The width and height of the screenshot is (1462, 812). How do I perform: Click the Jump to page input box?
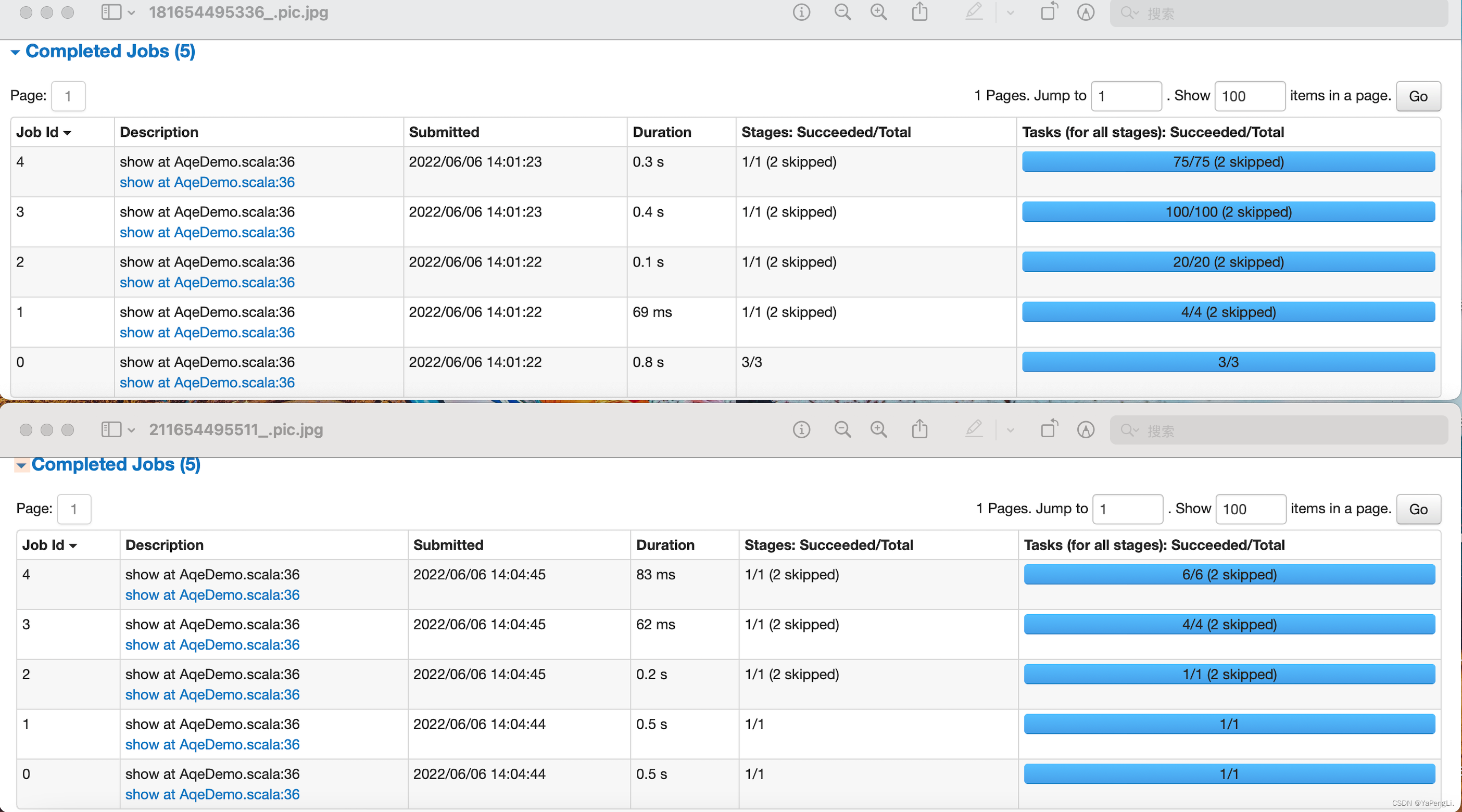click(1127, 96)
